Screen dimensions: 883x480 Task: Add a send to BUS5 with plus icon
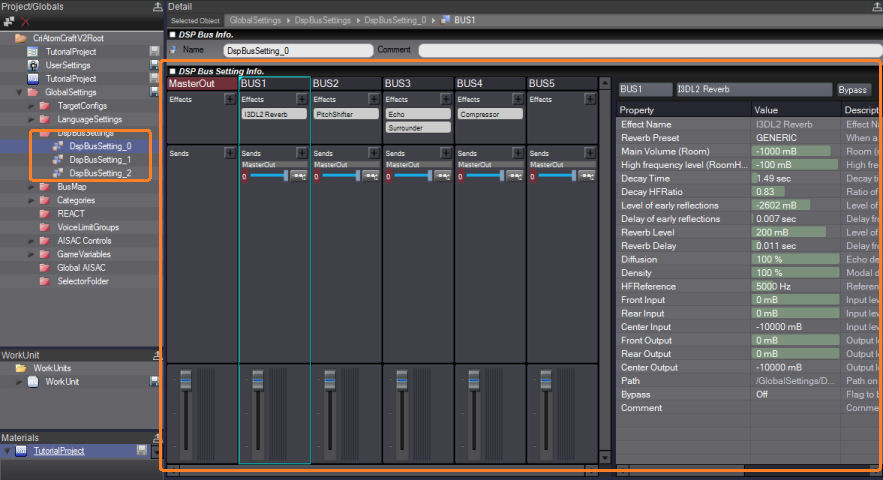590,153
